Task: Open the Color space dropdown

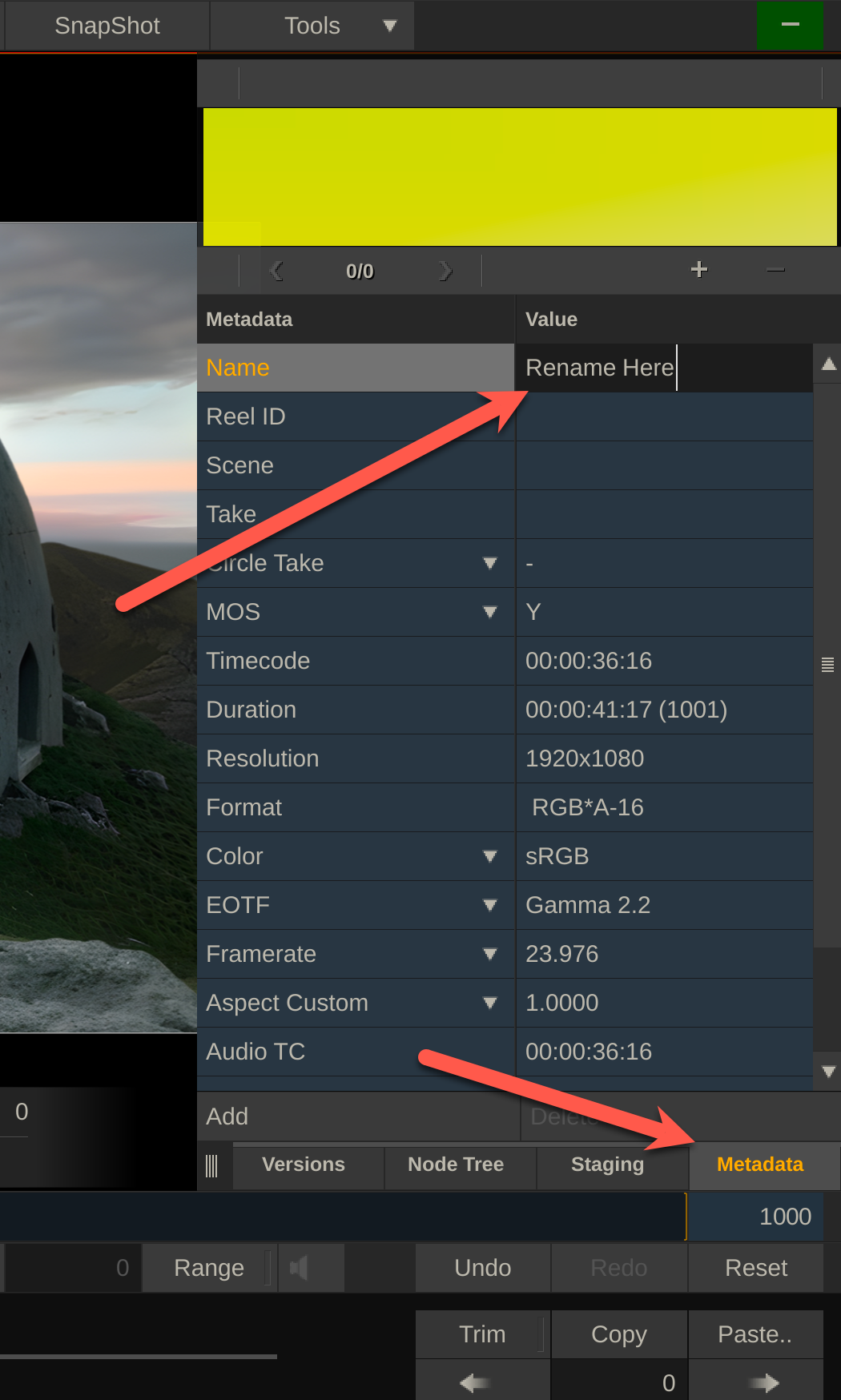Action: coord(490,856)
